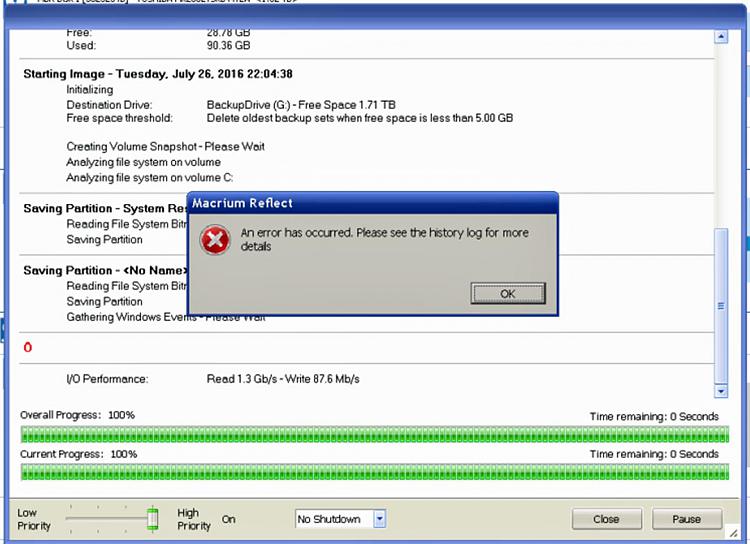The height and width of the screenshot is (544, 750).
Task: Click the Macrium Reflect dialog title bar
Action: 373,203
